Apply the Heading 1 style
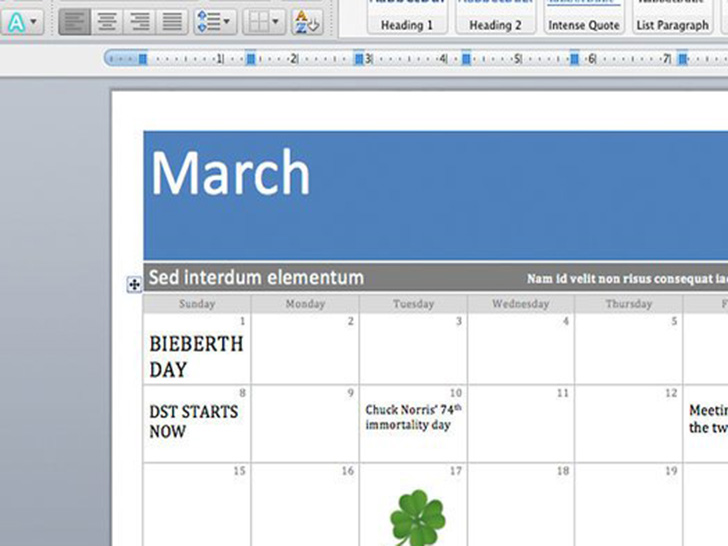Image resolution: width=728 pixels, height=546 pixels. click(x=407, y=17)
